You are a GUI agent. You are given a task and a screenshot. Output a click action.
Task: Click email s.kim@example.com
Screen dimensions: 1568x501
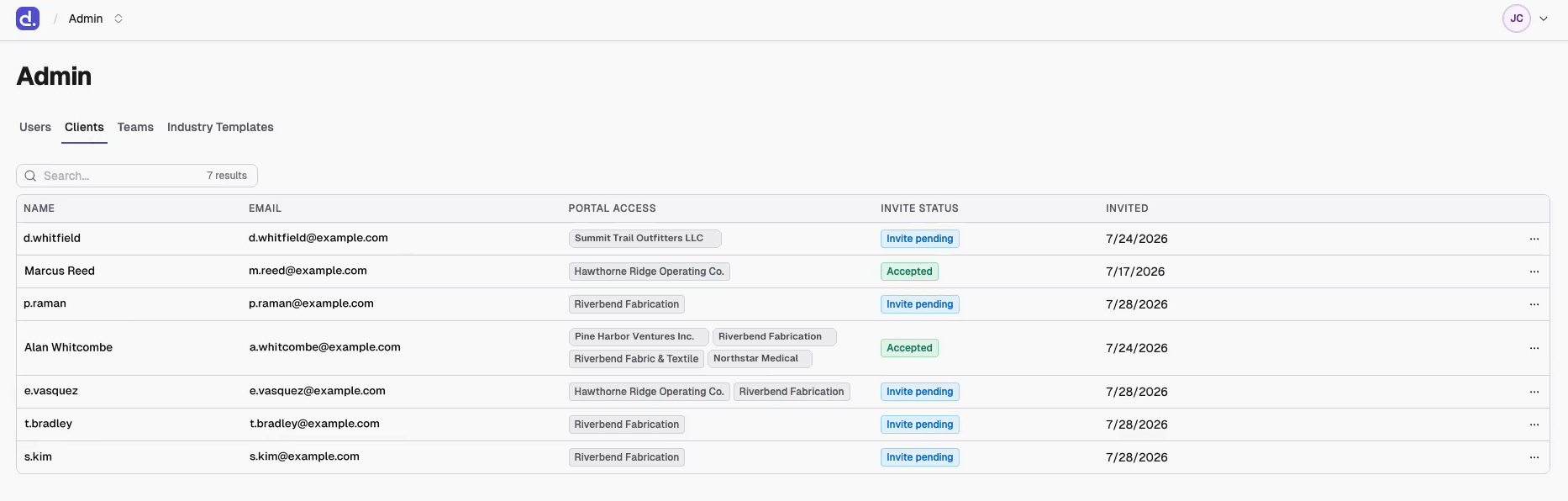[304, 456]
